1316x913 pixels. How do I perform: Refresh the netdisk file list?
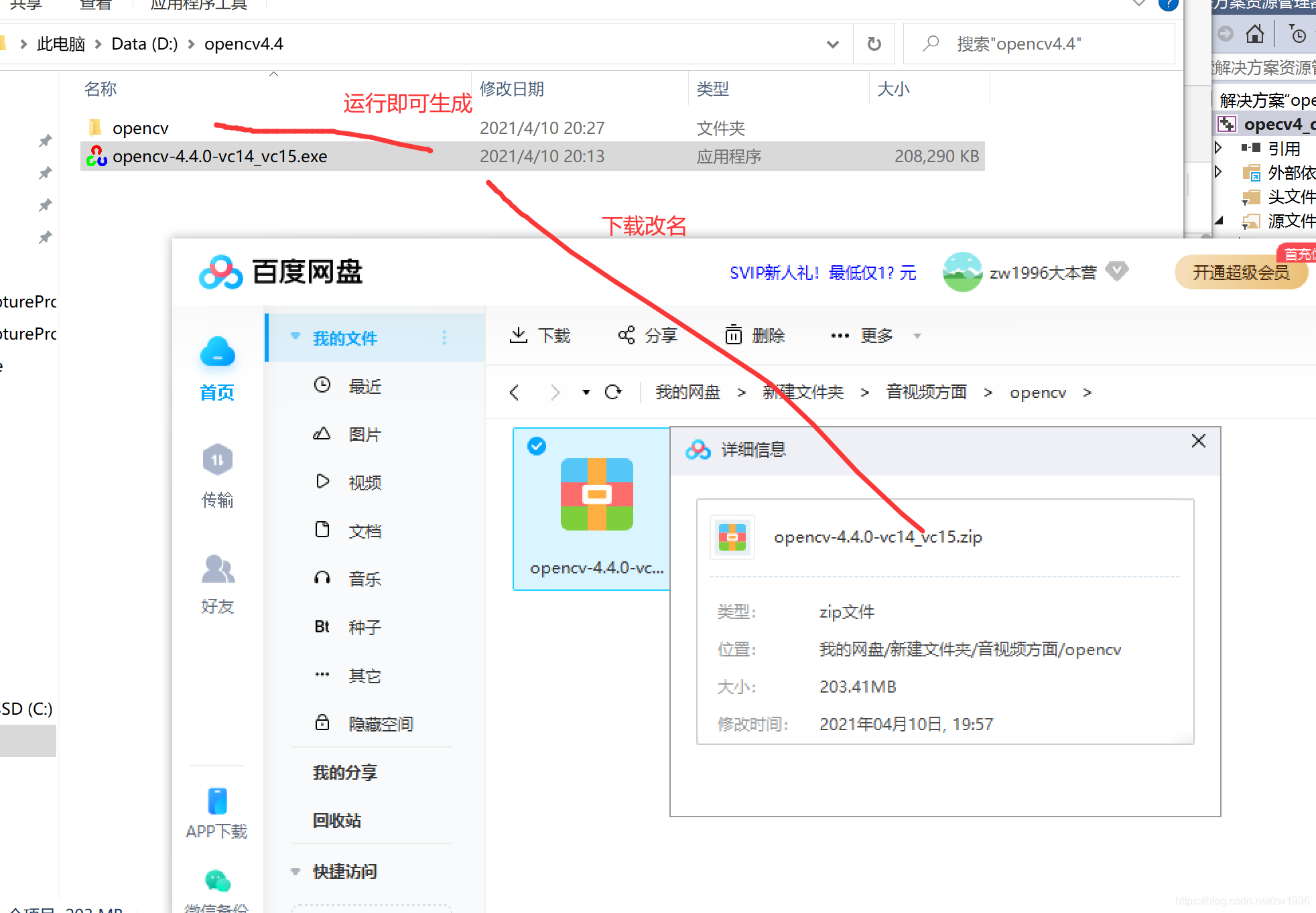tap(614, 392)
